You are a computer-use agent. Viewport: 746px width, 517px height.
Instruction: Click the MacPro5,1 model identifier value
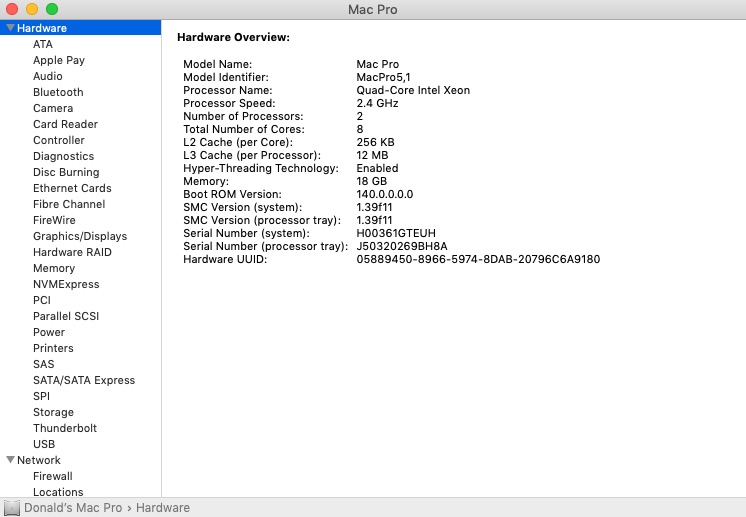tap(383, 77)
